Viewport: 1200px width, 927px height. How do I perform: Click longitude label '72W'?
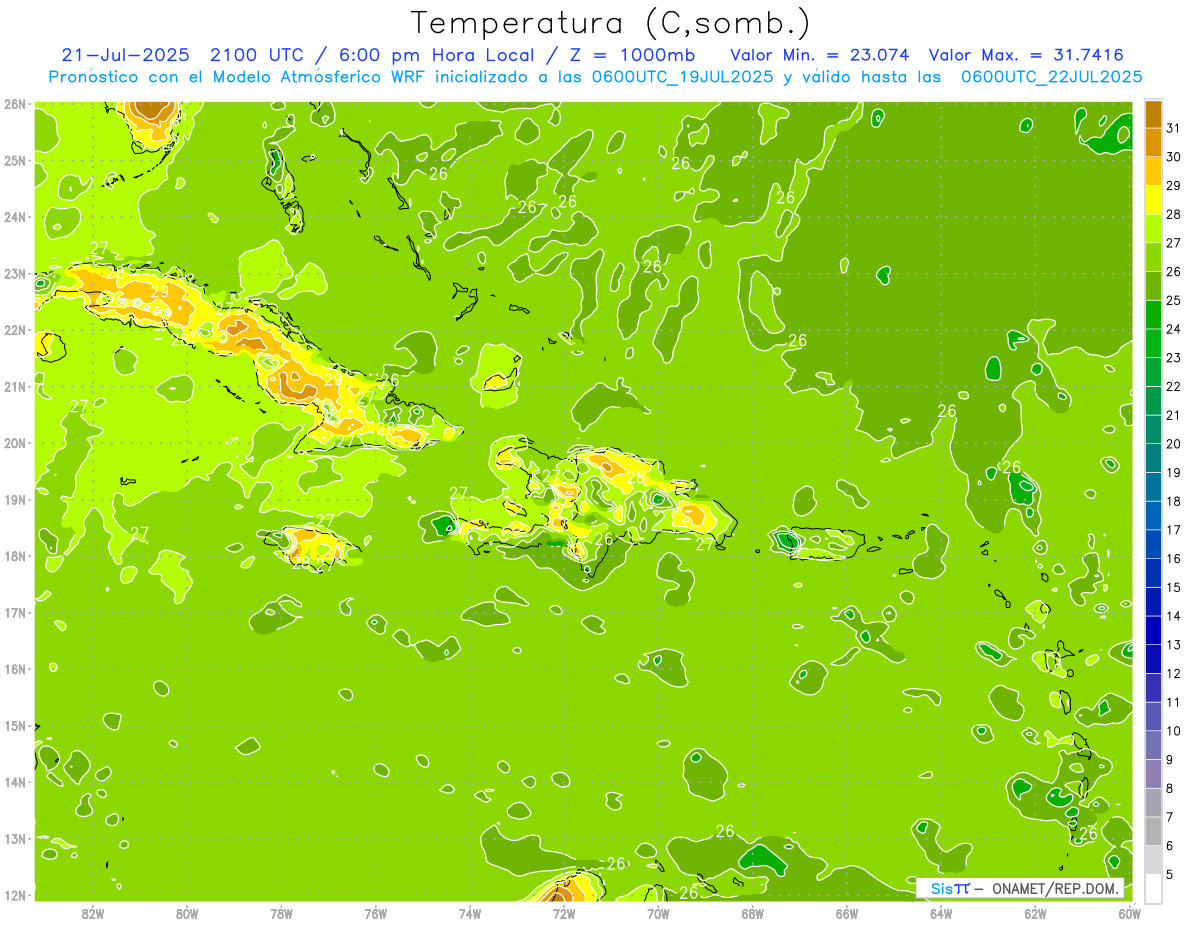coord(564,913)
